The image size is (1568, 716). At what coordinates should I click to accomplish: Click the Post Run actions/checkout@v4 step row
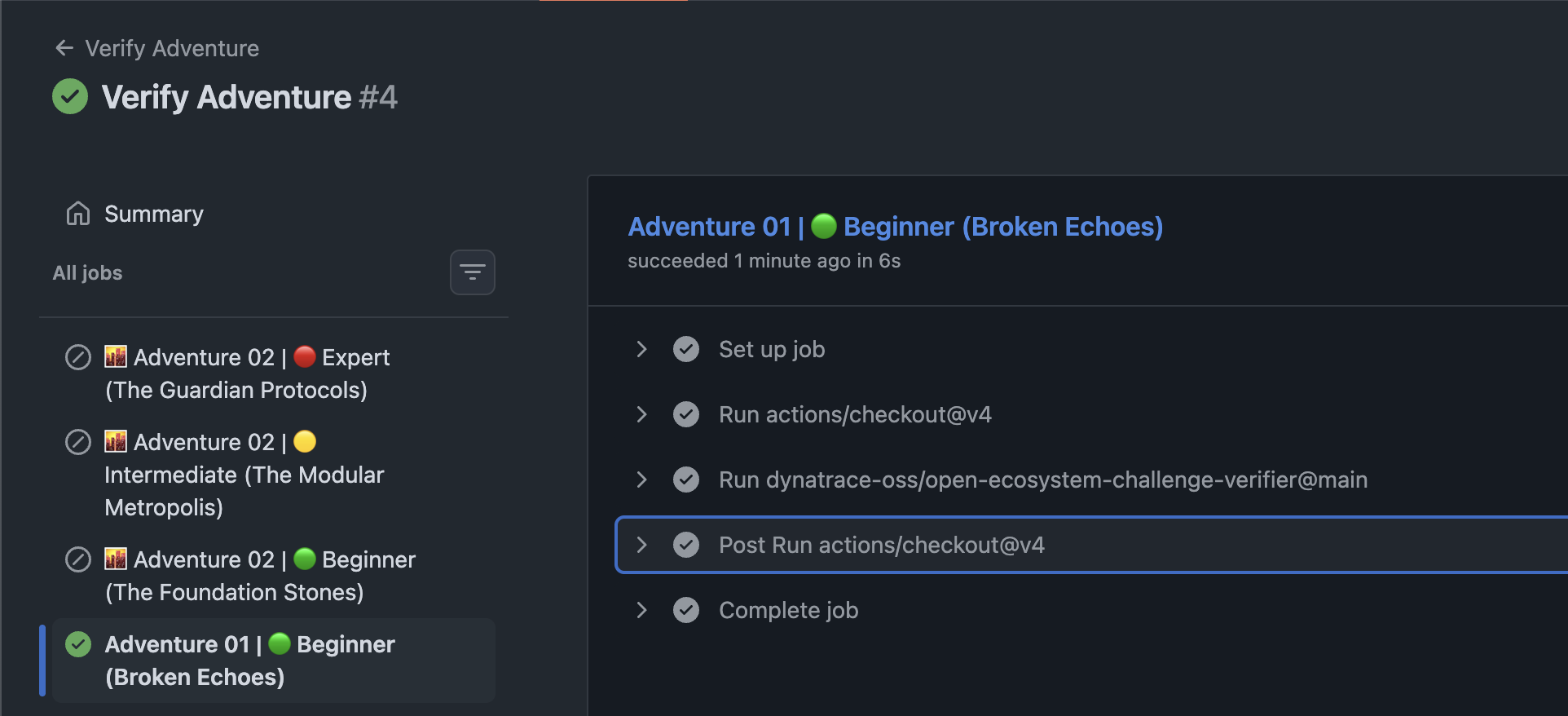pos(1091,545)
